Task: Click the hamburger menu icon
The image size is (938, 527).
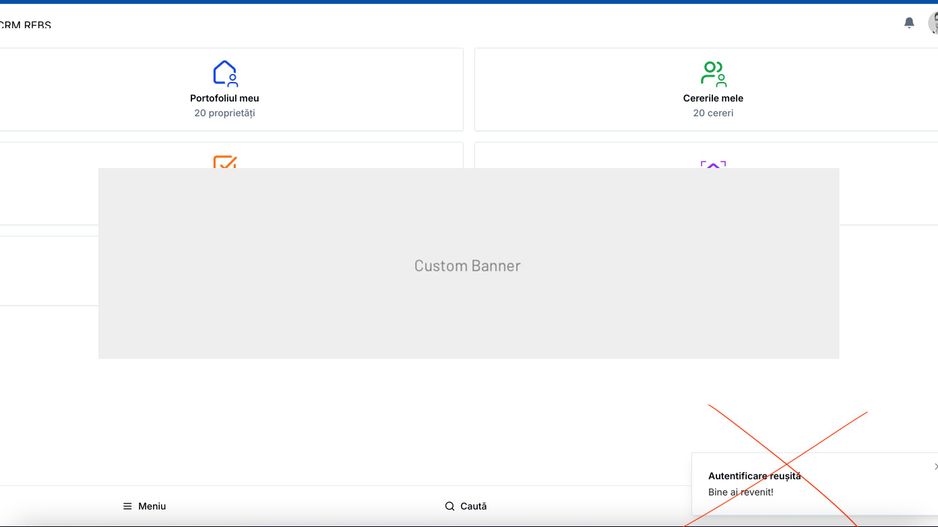Action: [127, 506]
